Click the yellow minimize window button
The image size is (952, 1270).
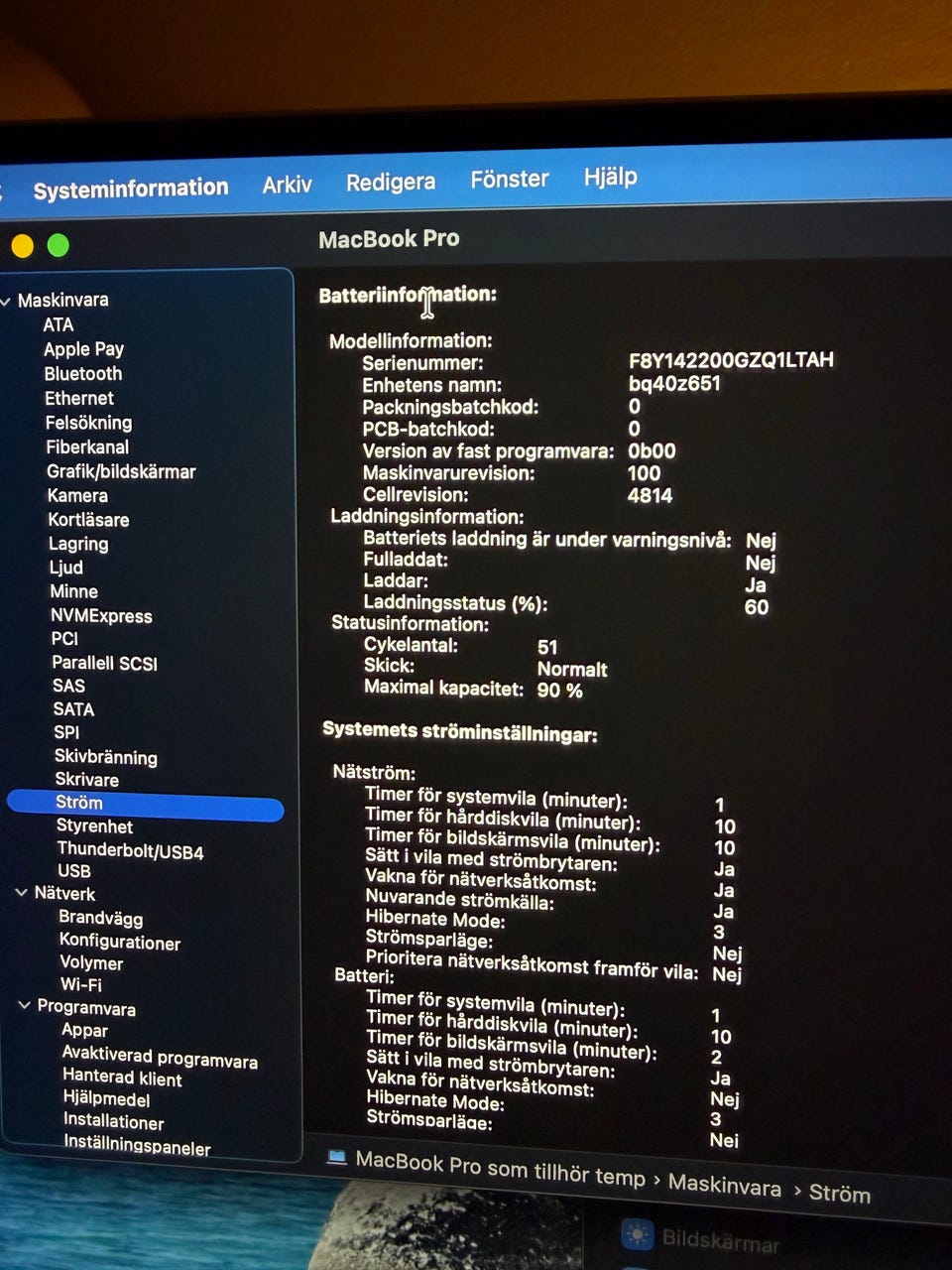[x=22, y=245]
